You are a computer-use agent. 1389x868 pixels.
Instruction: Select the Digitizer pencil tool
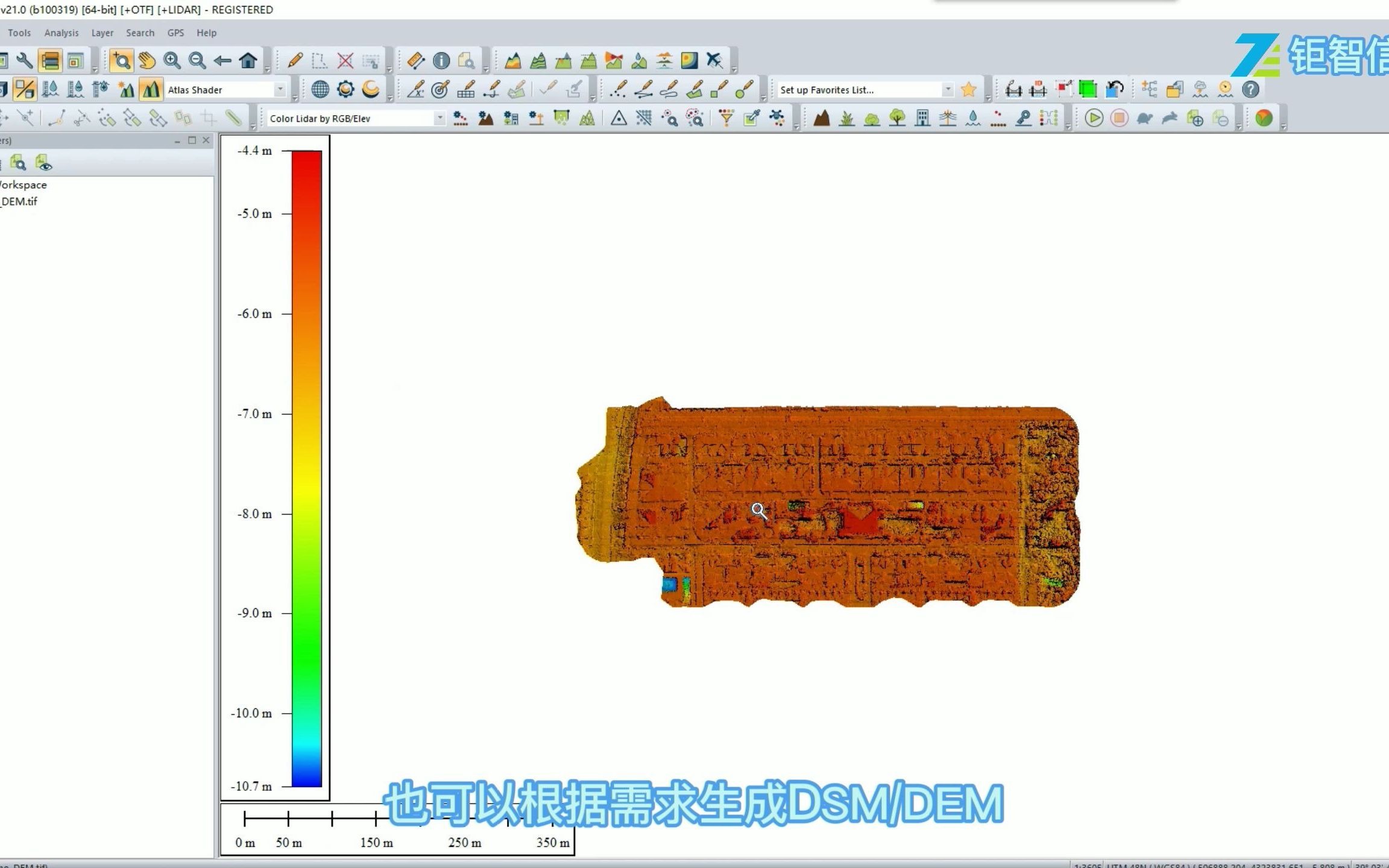click(295, 60)
